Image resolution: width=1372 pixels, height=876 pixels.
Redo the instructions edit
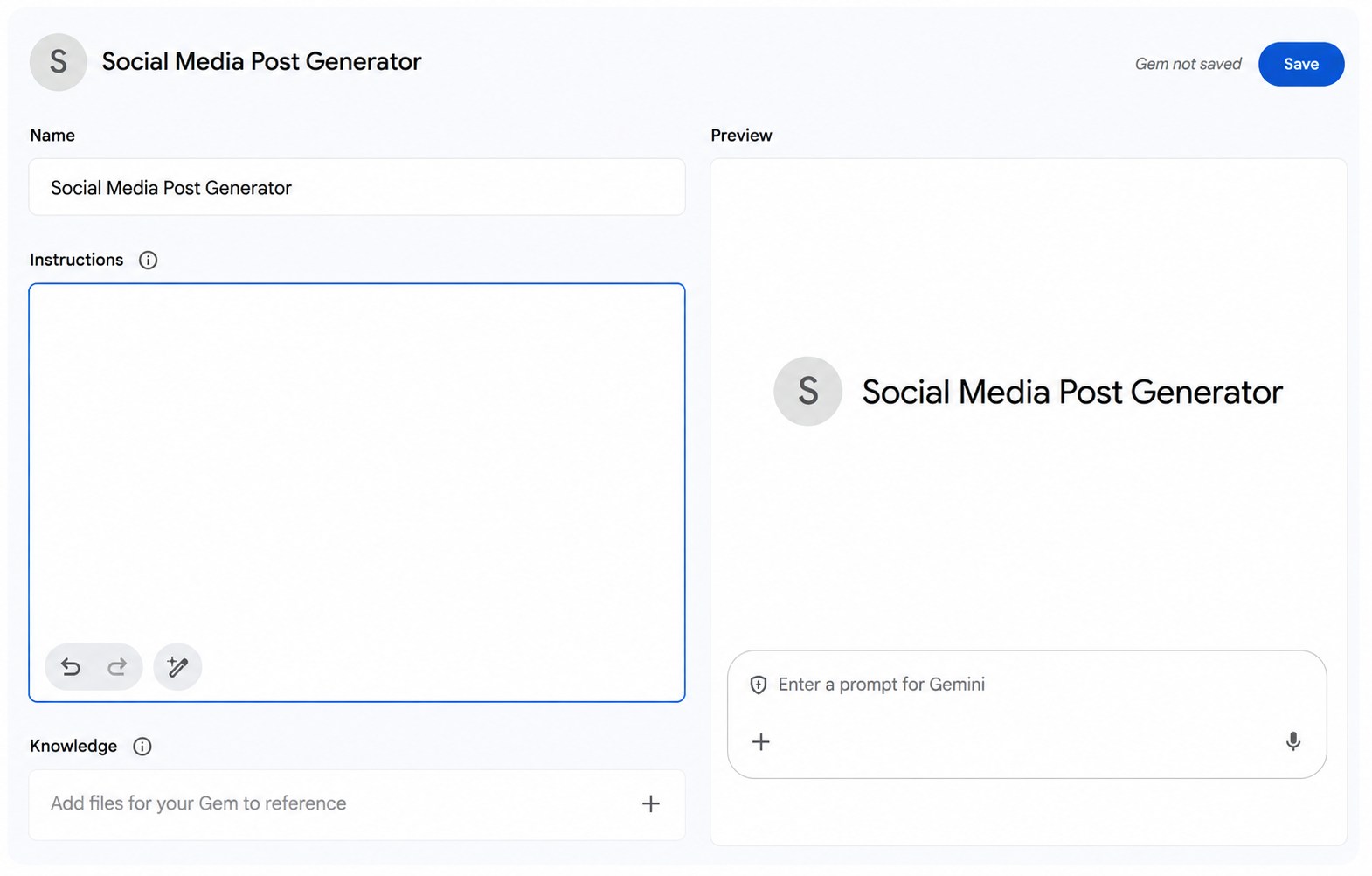(x=117, y=667)
